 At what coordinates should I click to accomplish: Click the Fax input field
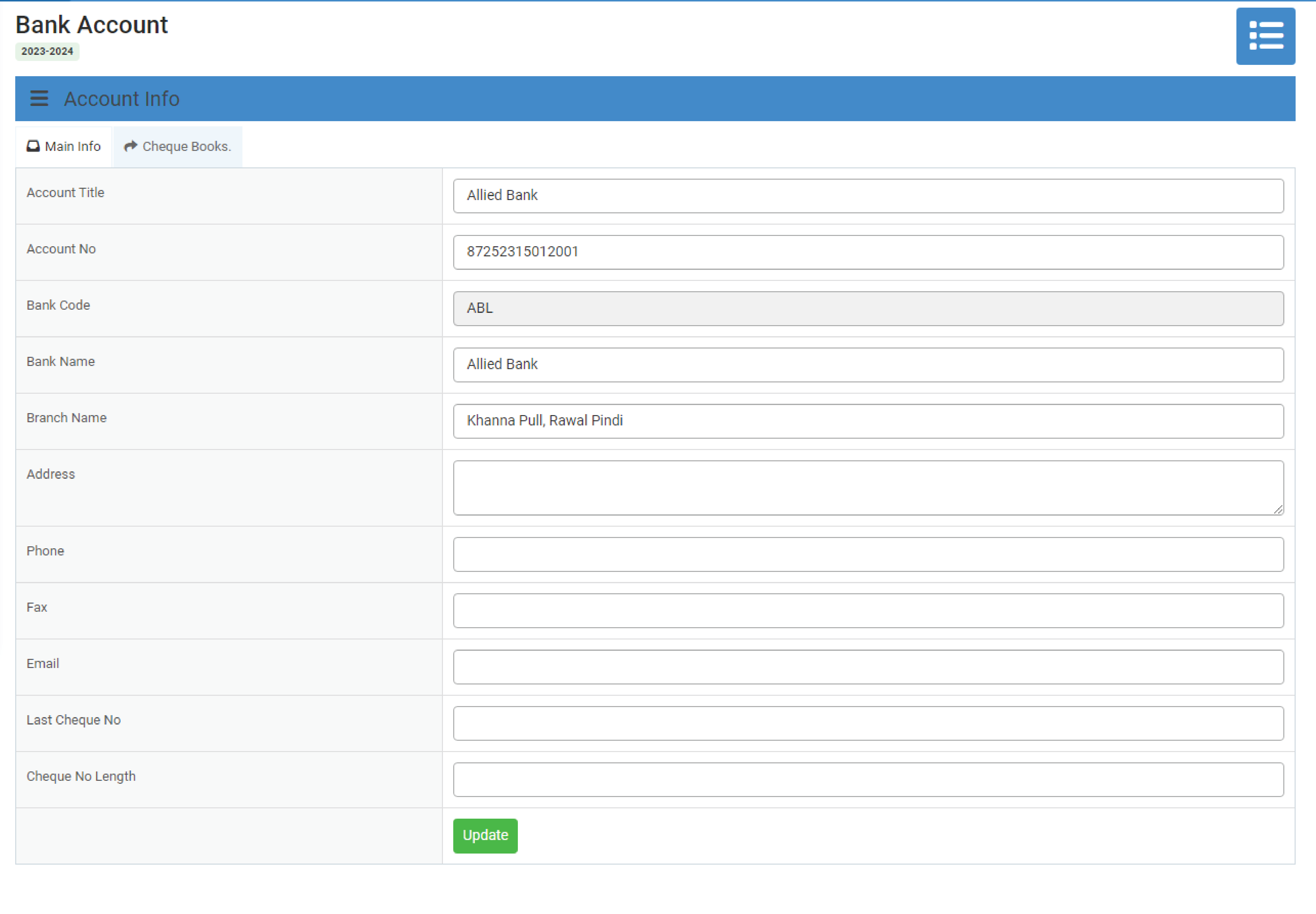click(868, 610)
